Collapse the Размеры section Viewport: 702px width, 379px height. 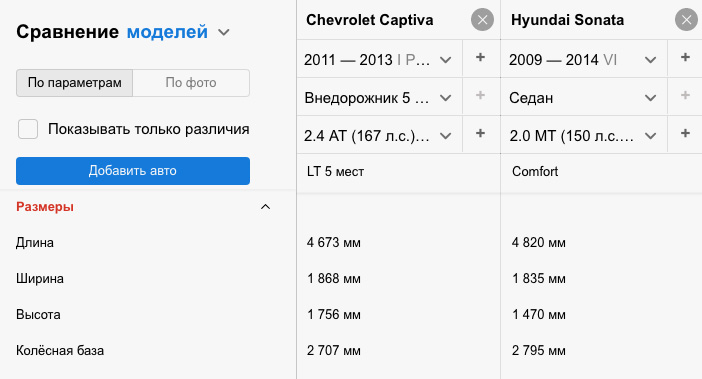click(x=265, y=207)
